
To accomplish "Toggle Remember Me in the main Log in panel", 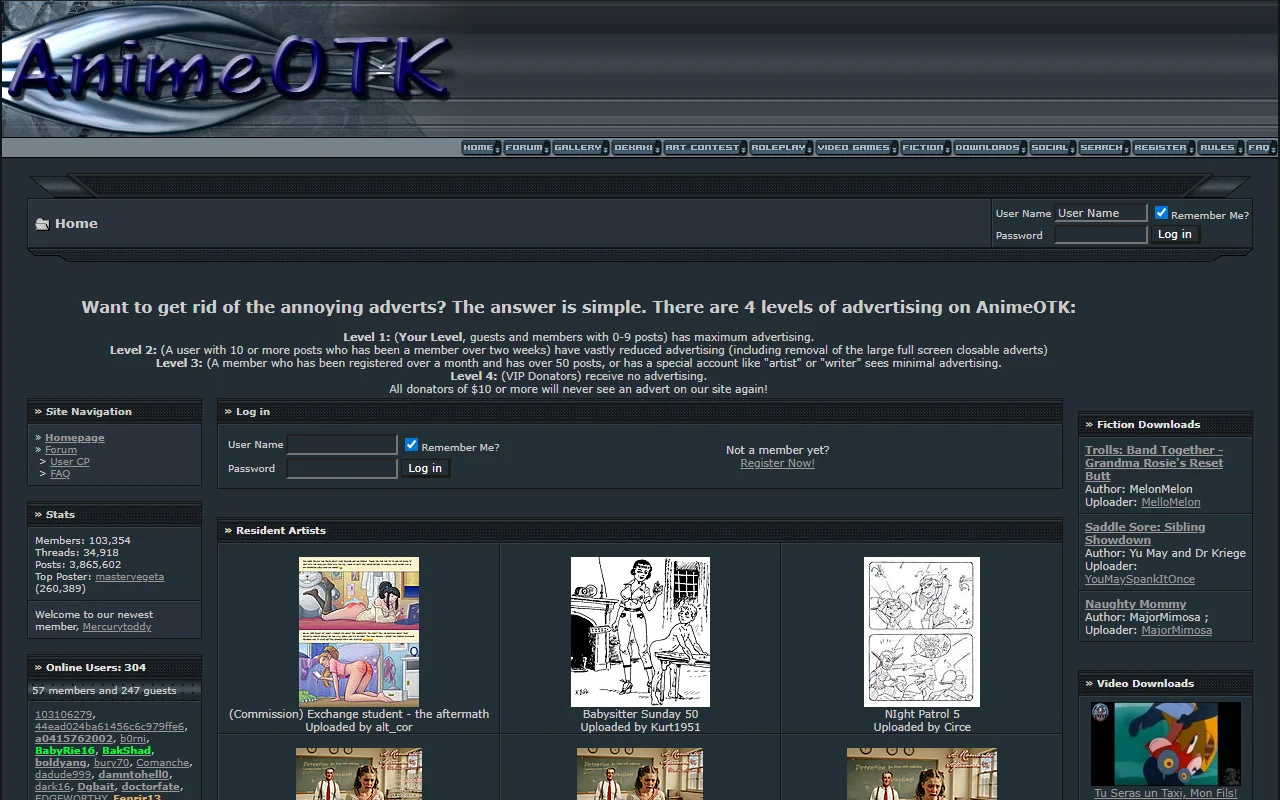I will point(410,444).
